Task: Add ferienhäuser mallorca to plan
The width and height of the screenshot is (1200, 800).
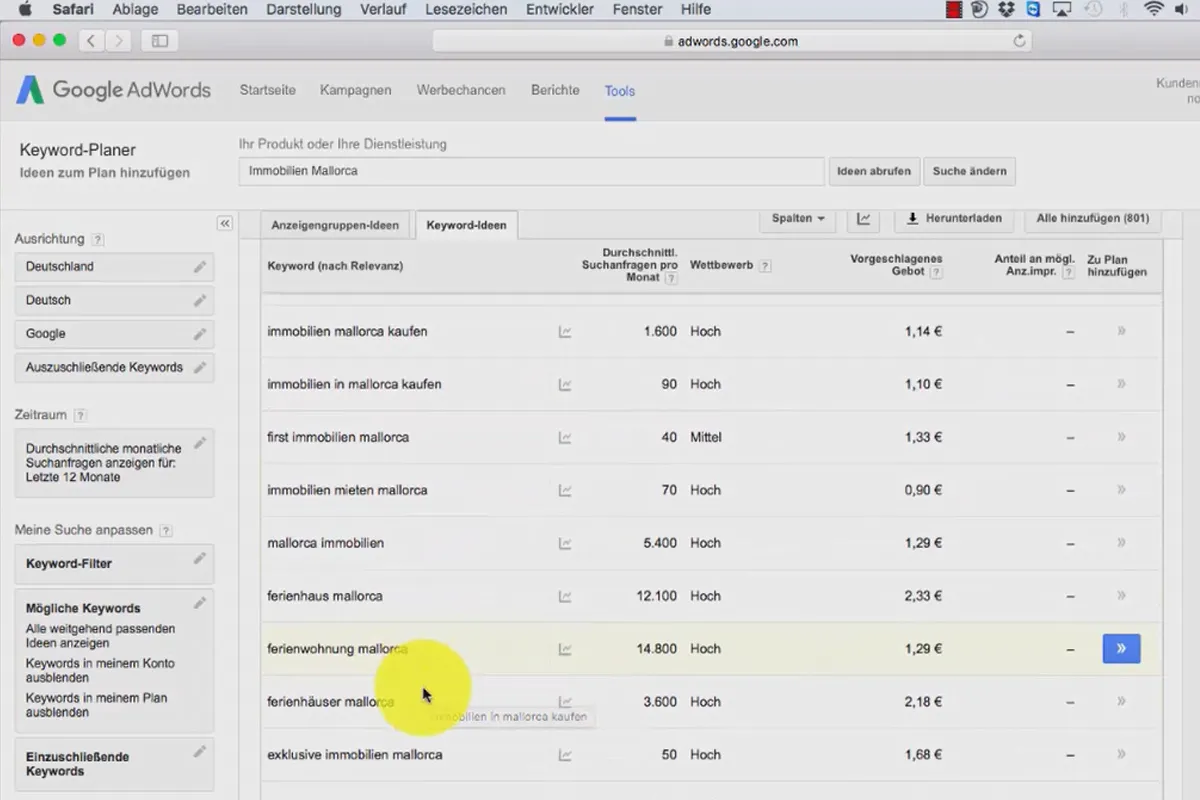Action: [x=1121, y=702]
